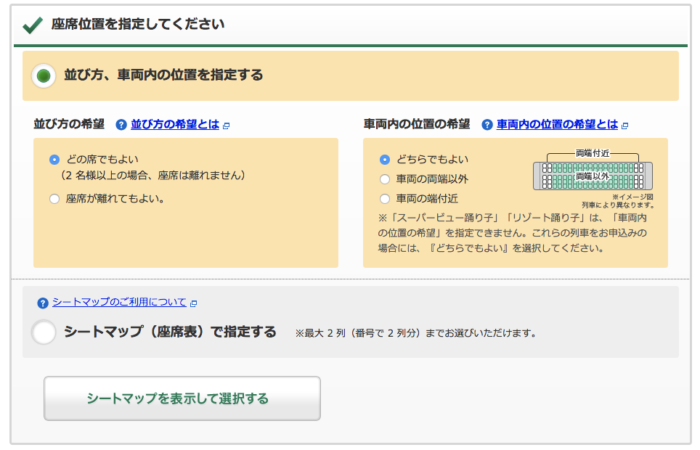Pick the 車両の端付近 radio option
Screen dimensions: 700x450
point(385,198)
